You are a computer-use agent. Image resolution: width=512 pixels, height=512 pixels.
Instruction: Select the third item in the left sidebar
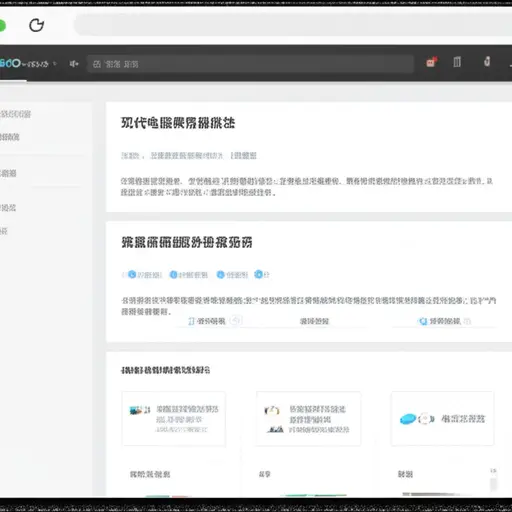coord(8,173)
